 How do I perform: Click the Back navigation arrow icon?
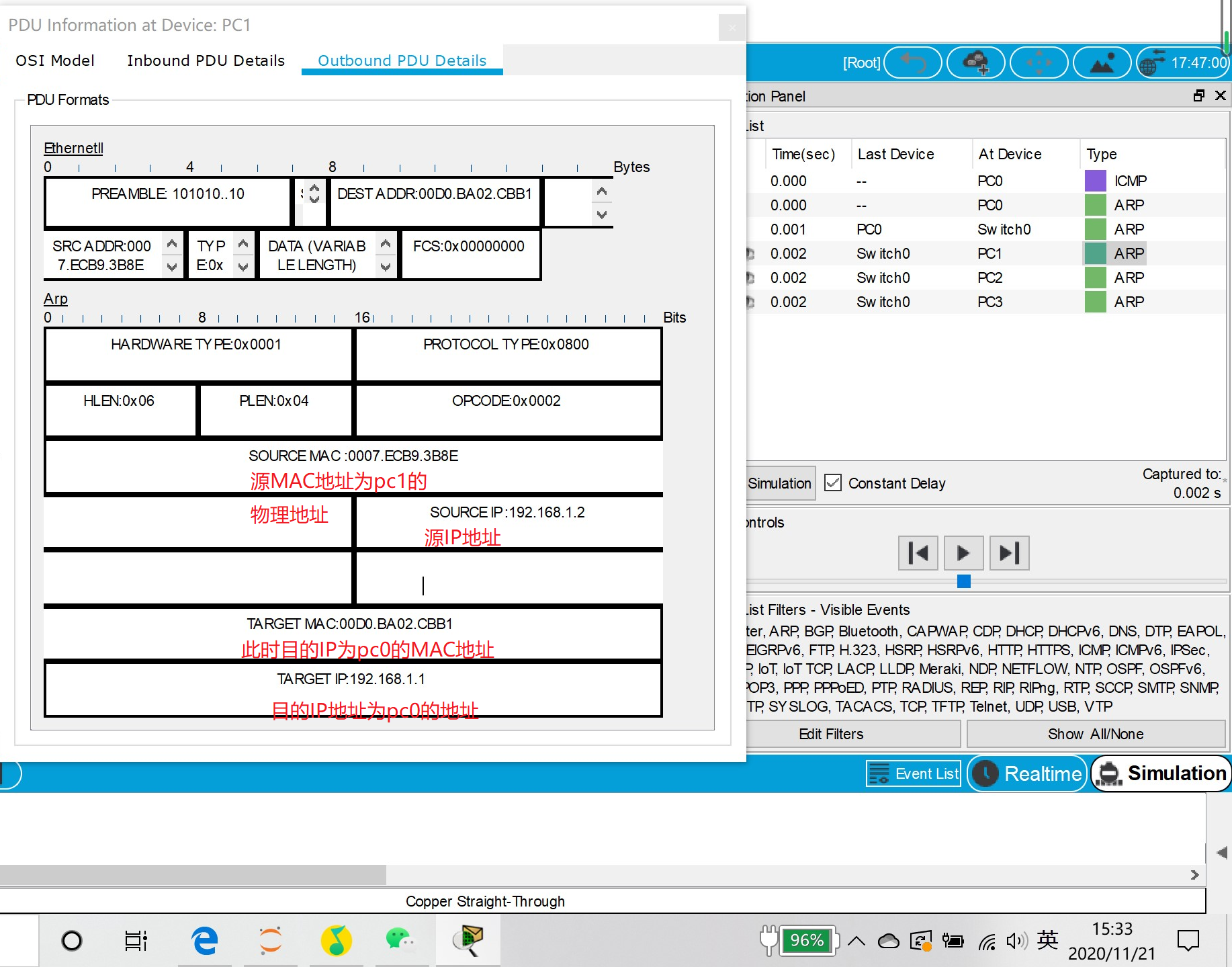912,62
